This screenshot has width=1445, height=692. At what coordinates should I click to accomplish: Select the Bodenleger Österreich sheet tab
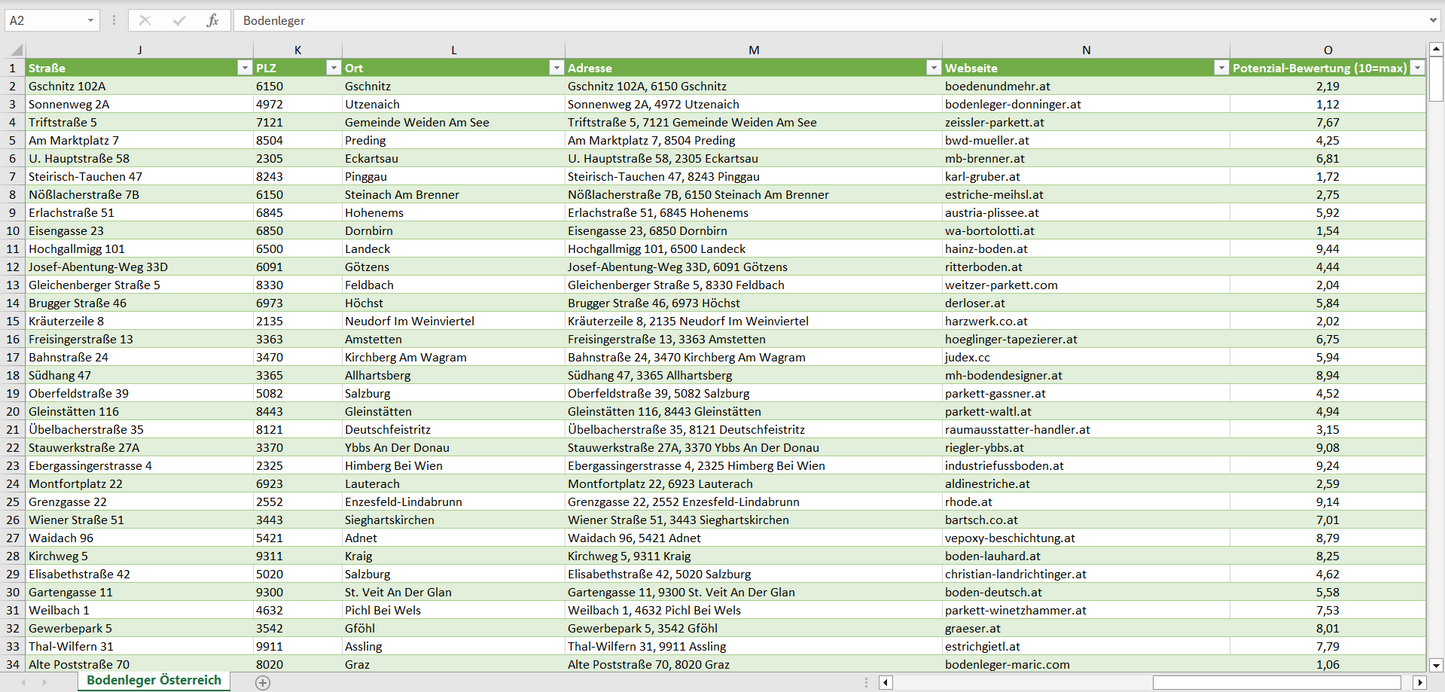(154, 680)
